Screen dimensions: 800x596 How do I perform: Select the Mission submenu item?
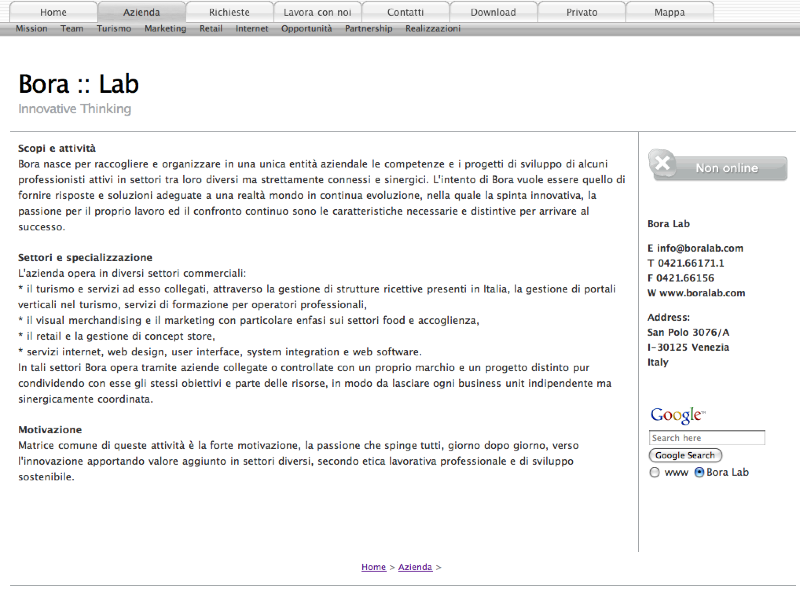31,29
